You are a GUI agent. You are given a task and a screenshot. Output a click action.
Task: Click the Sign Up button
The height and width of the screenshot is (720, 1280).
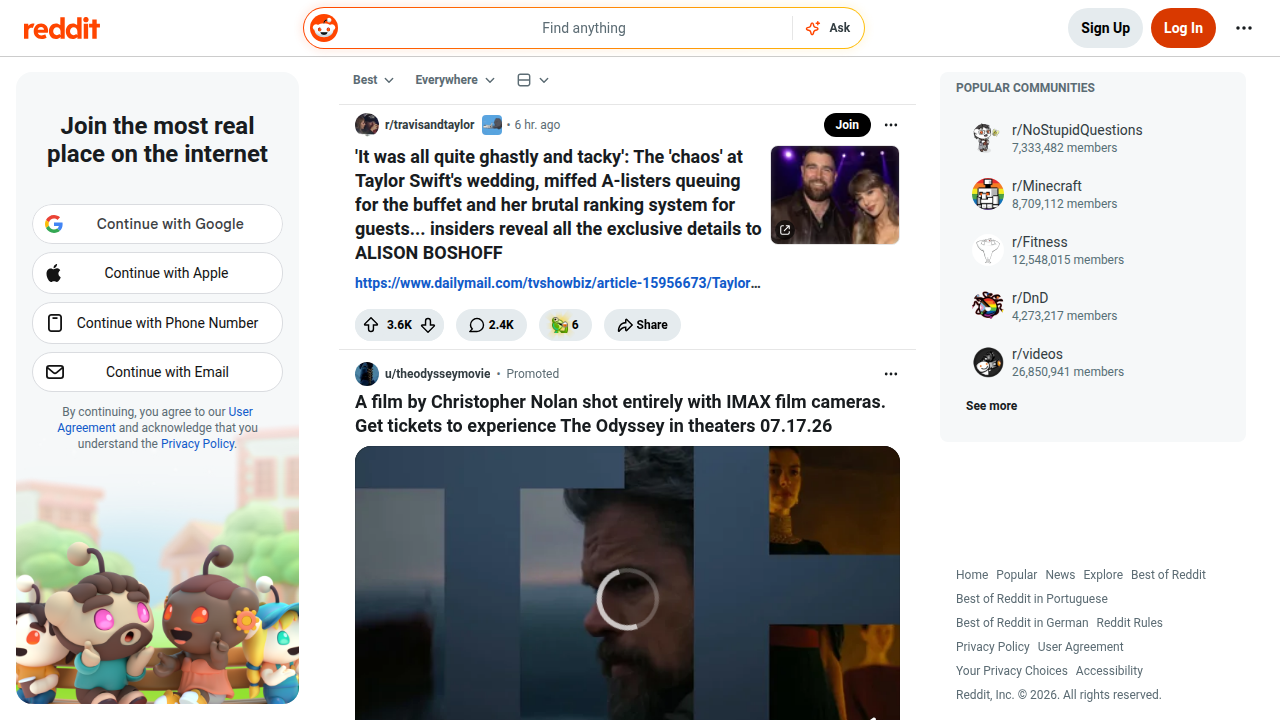pyautogui.click(x=1105, y=28)
